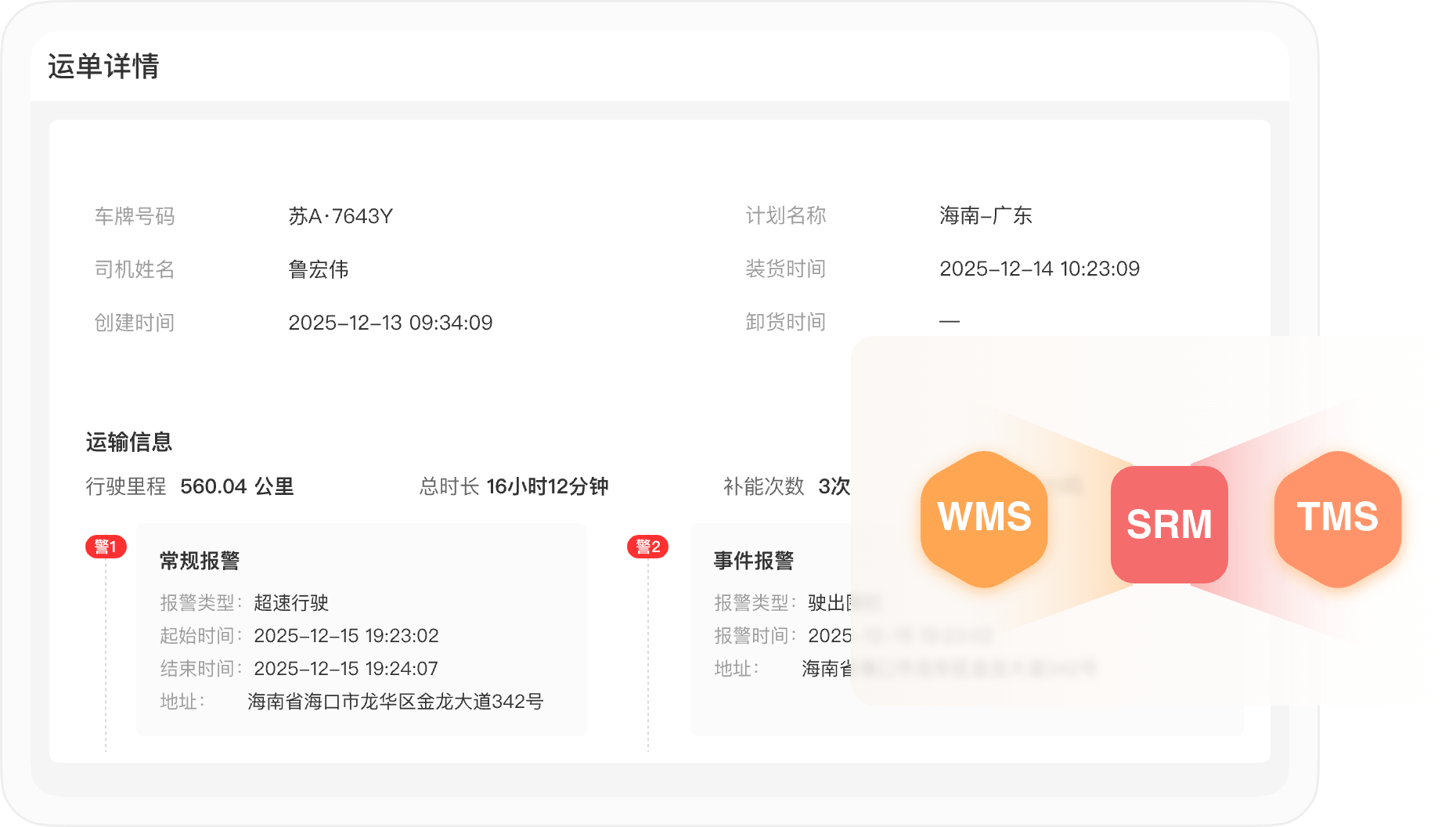
Task: Click the 560.04 公里 mileage value
Action: pos(236,486)
